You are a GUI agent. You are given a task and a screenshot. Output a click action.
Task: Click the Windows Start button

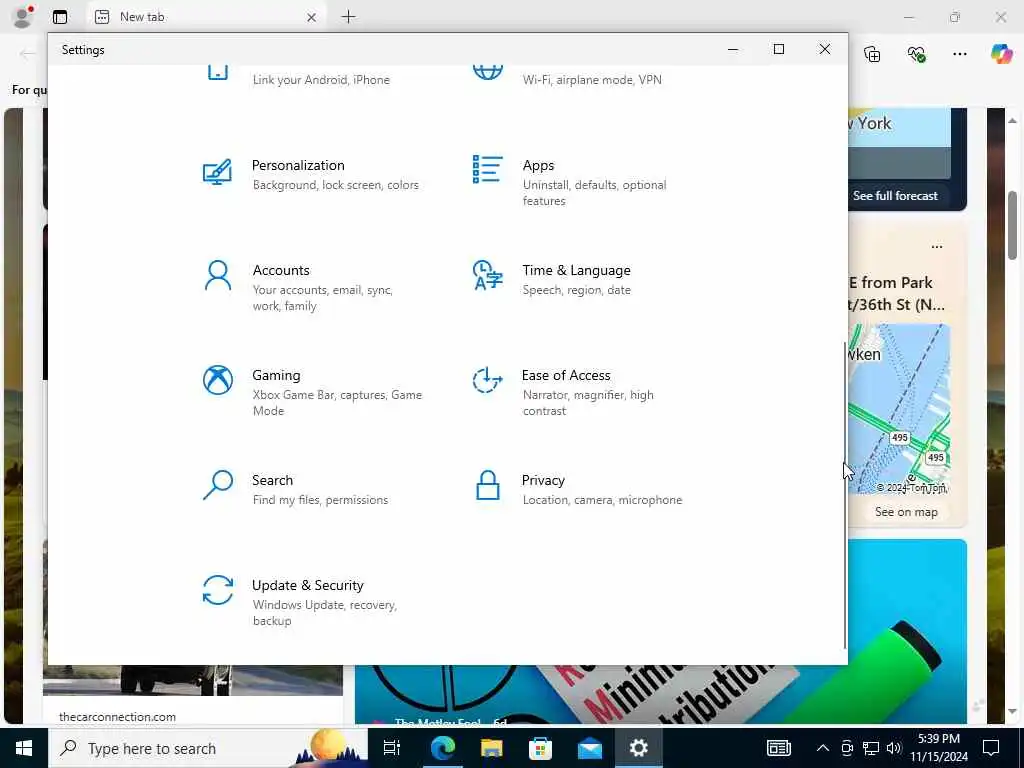point(24,748)
